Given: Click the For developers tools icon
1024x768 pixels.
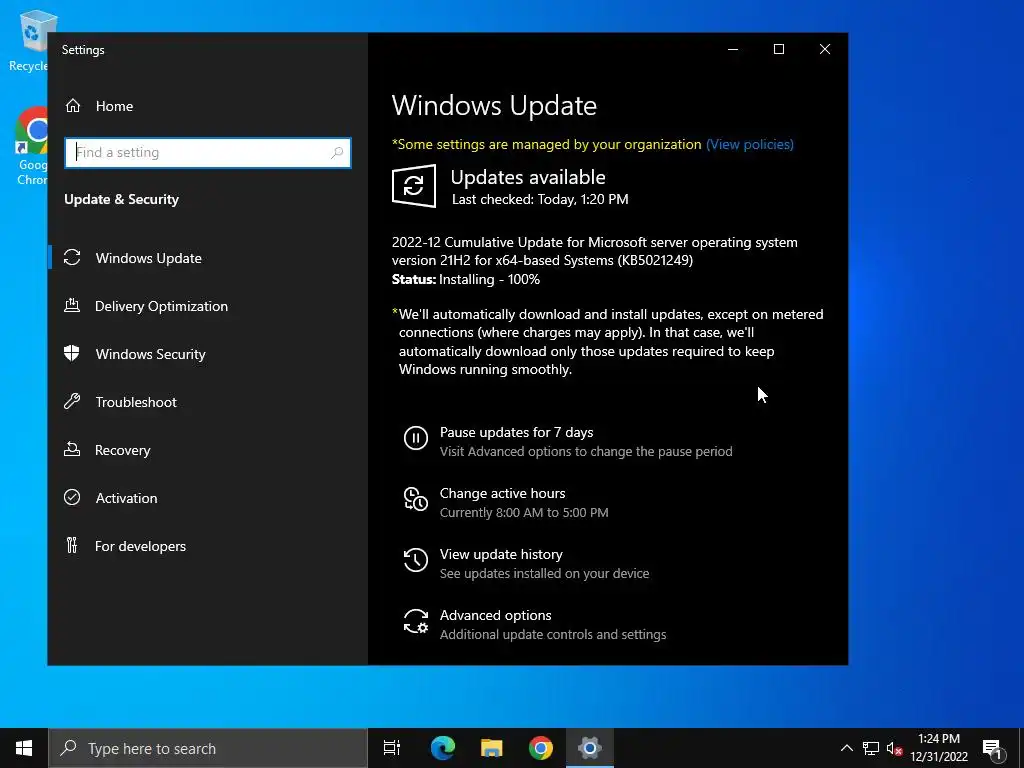Looking at the screenshot, I should point(72,545).
